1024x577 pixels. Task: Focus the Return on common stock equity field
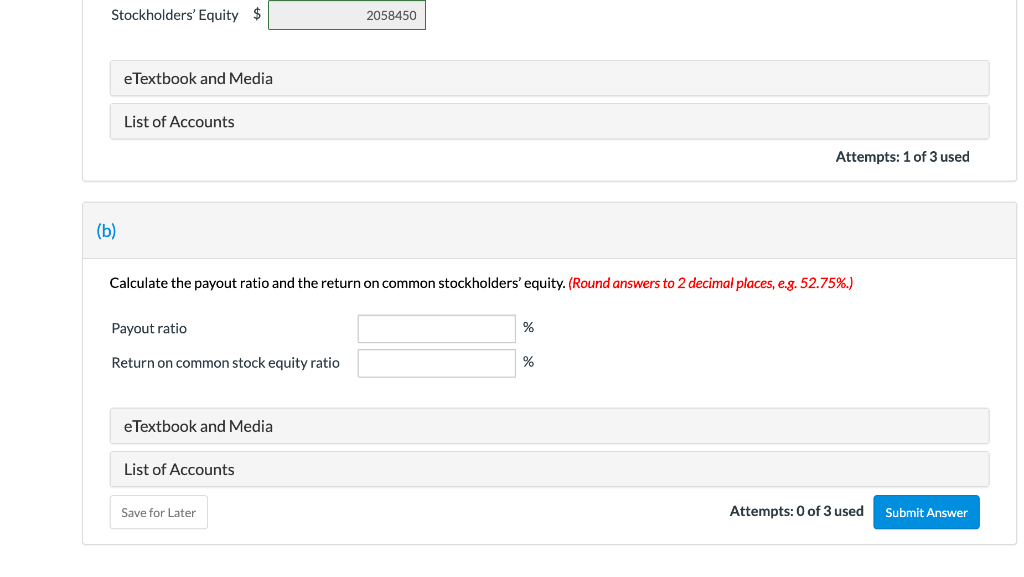436,363
